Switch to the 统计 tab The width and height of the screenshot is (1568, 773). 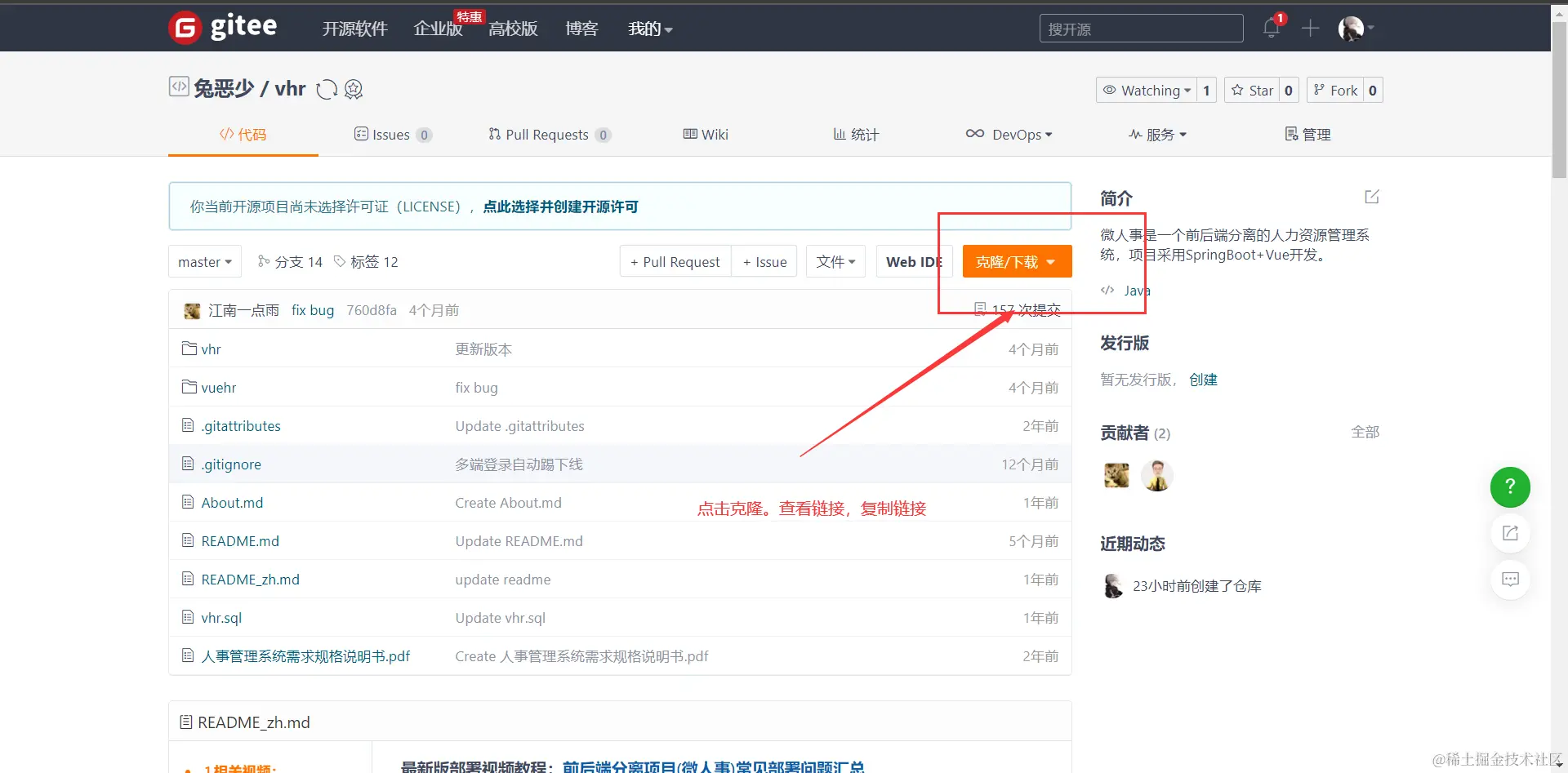coord(856,135)
